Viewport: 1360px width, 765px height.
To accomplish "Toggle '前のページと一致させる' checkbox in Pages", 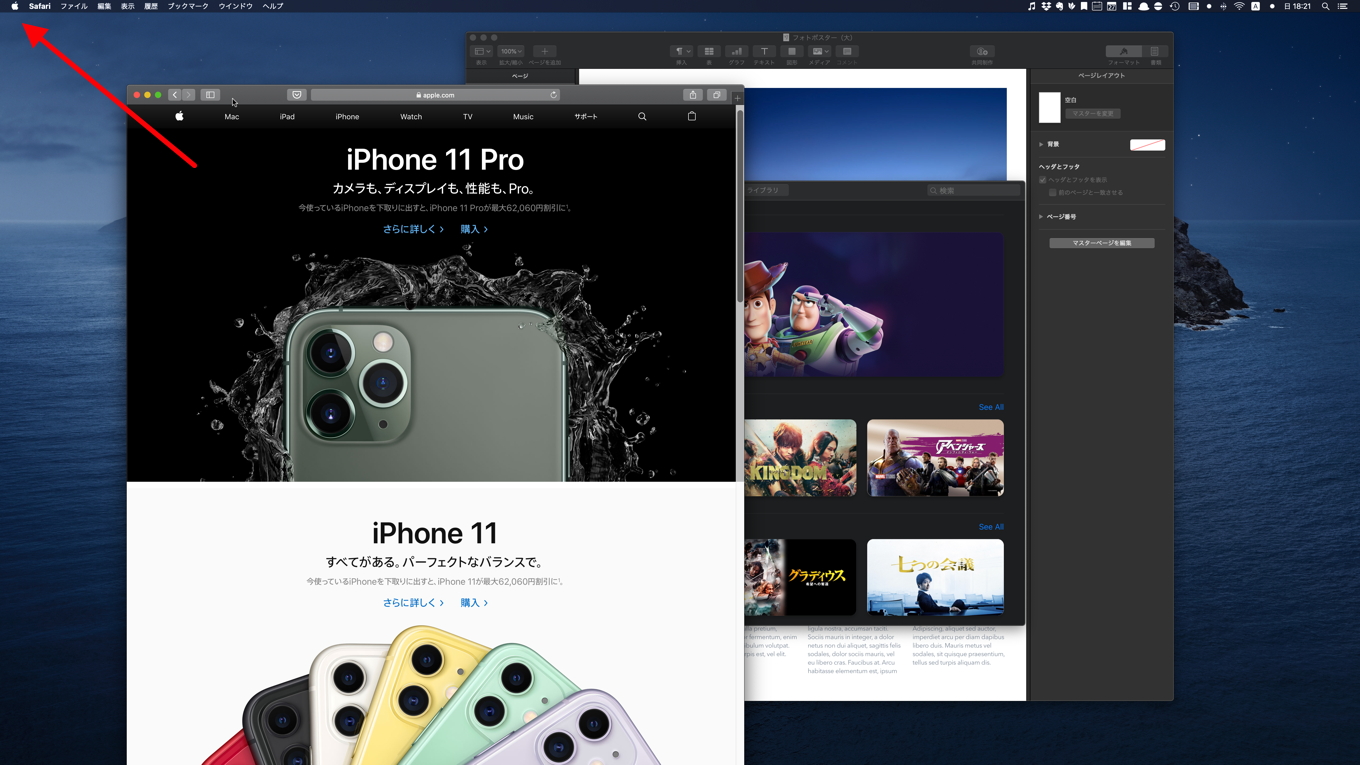I will (1053, 192).
